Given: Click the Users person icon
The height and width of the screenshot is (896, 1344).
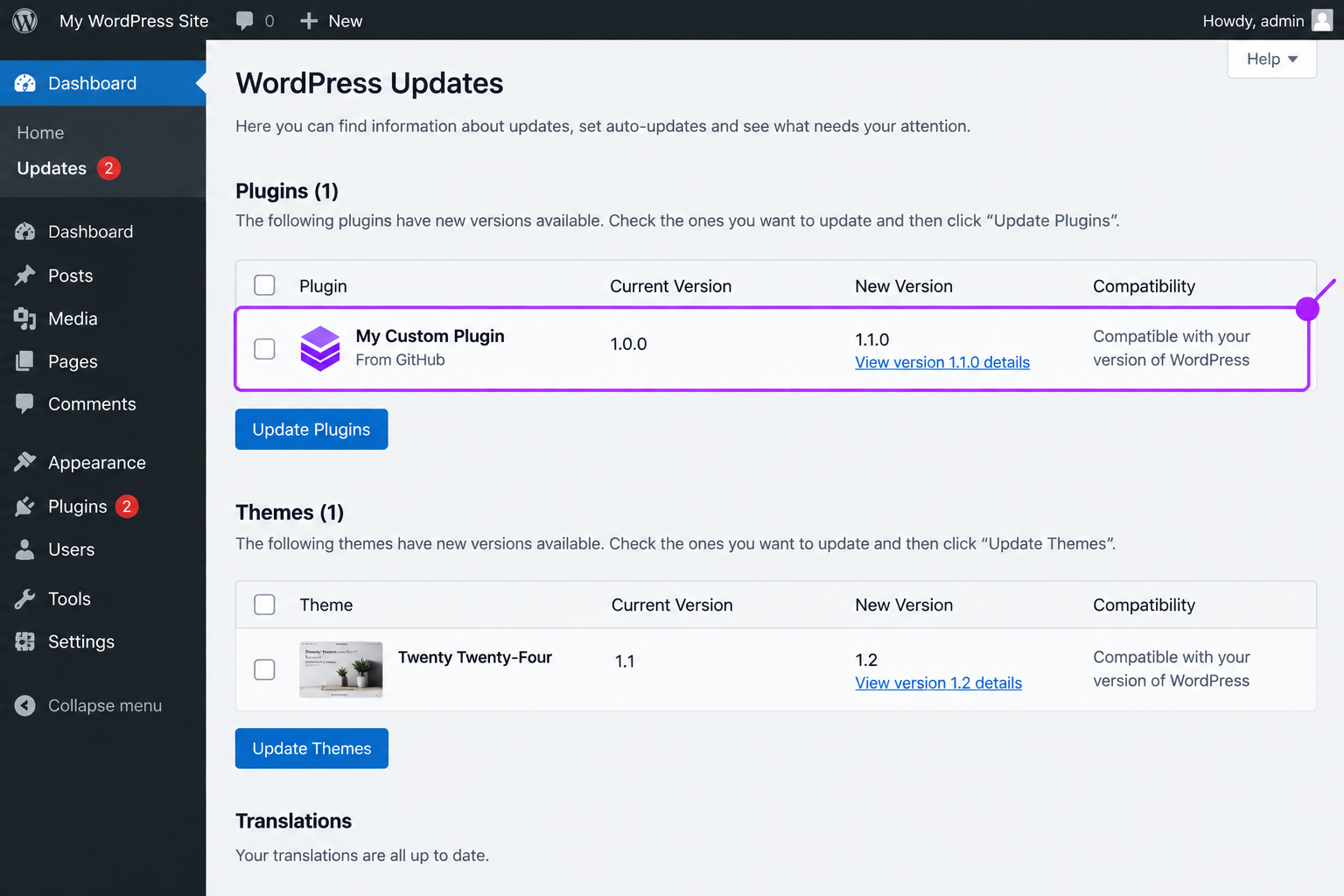Looking at the screenshot, I should click(x=25, y=549).
